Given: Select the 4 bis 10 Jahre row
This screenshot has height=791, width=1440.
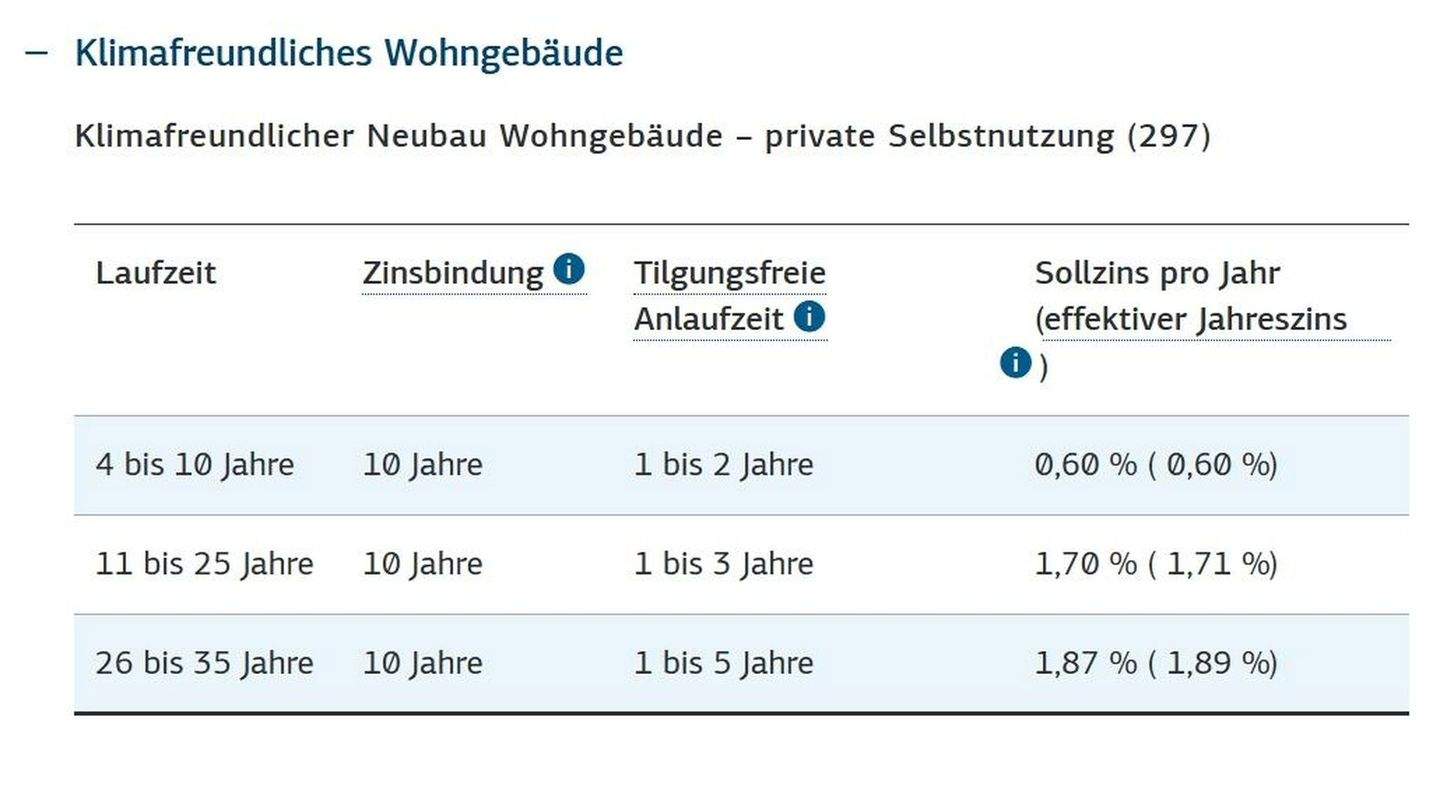Looking at the screenshot, I should 195,465.
